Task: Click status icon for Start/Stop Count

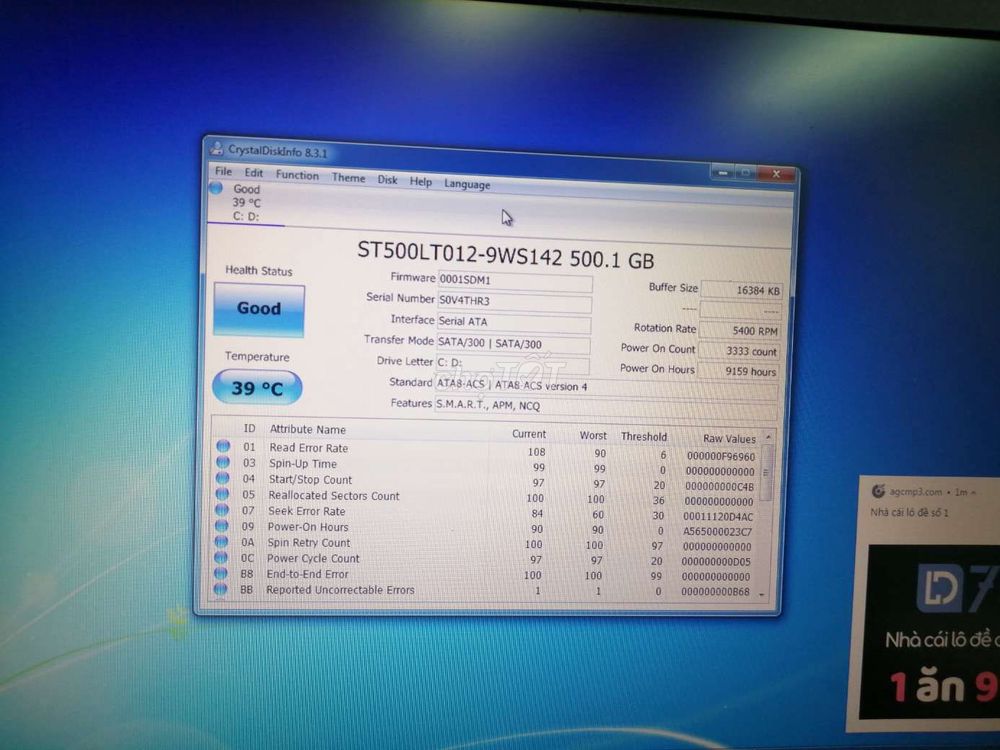Action: pos(223,478)
